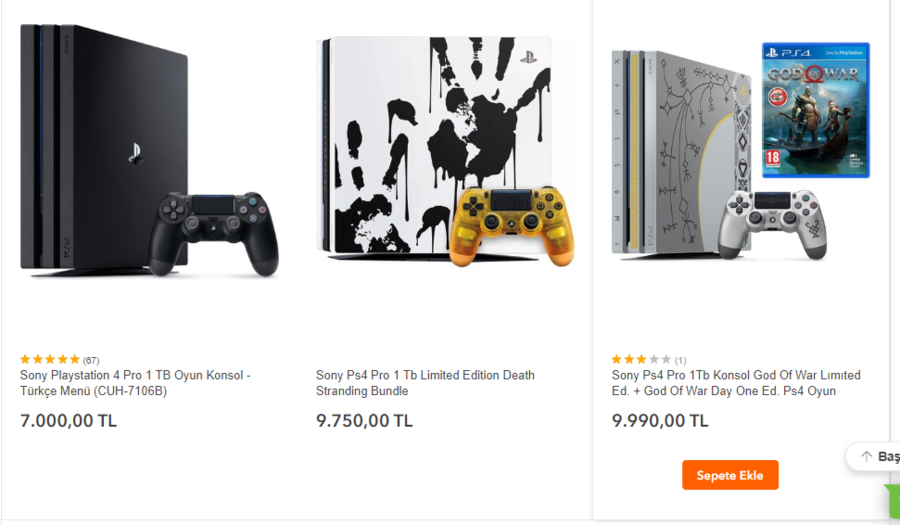Viewport: 900px width, 525px height.
Task: Click the PlayStation logo on the black console
Action: click(x=135, y=153)
